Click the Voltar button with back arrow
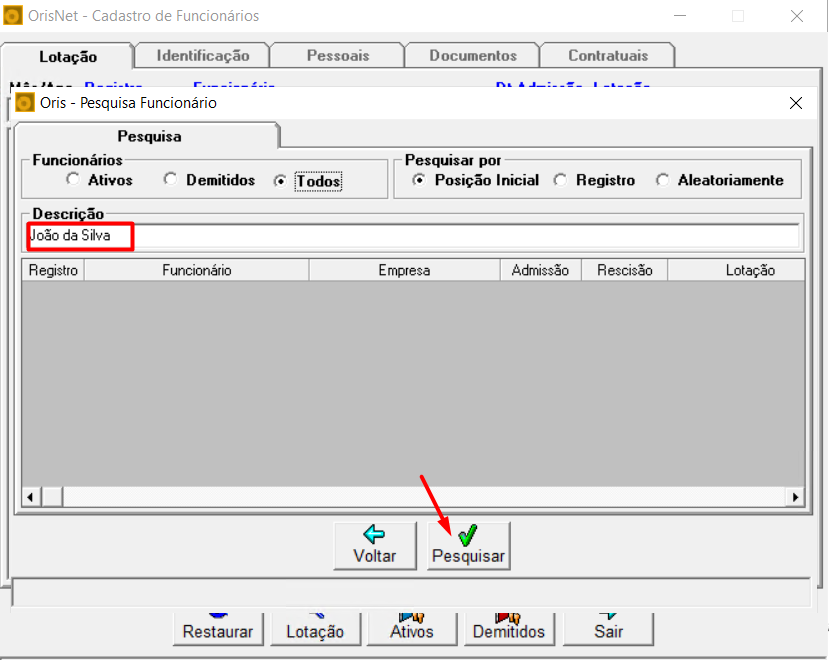 (375, 545)
